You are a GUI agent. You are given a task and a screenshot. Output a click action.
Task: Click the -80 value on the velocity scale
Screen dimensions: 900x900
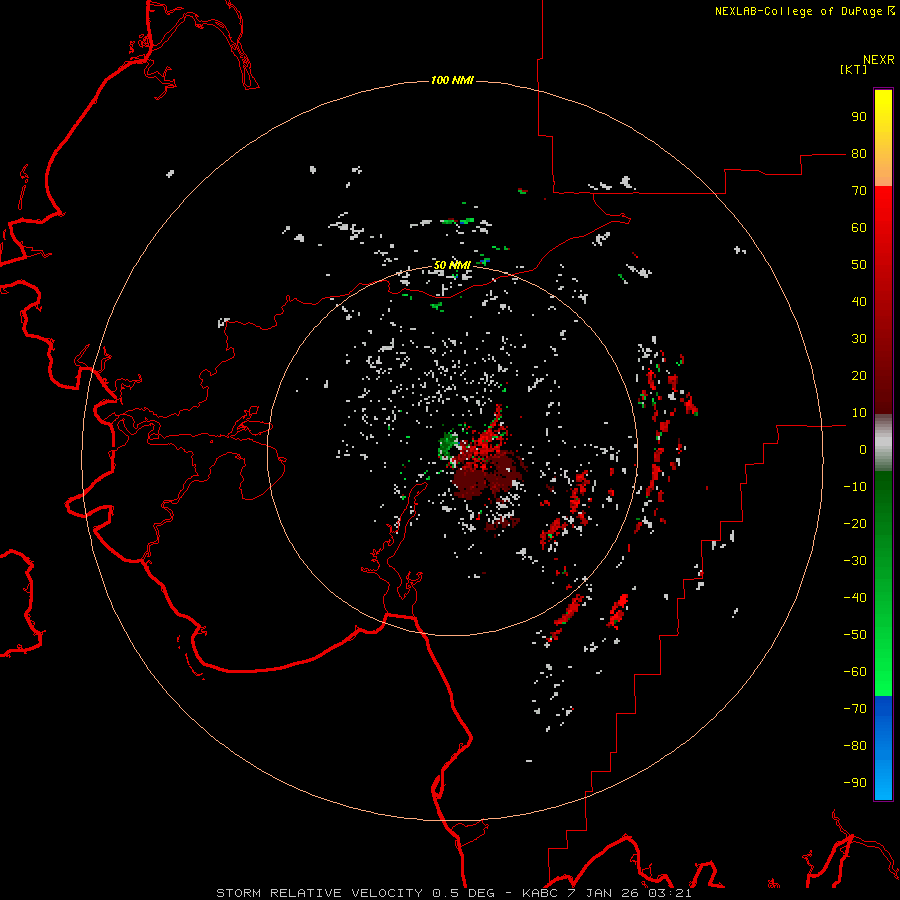855,746
